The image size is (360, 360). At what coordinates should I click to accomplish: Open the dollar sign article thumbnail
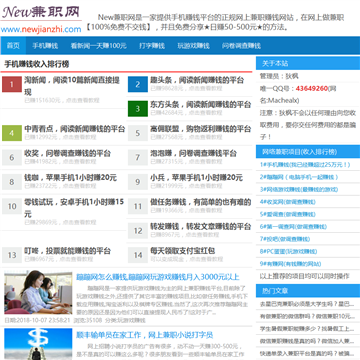coord(38,344)
